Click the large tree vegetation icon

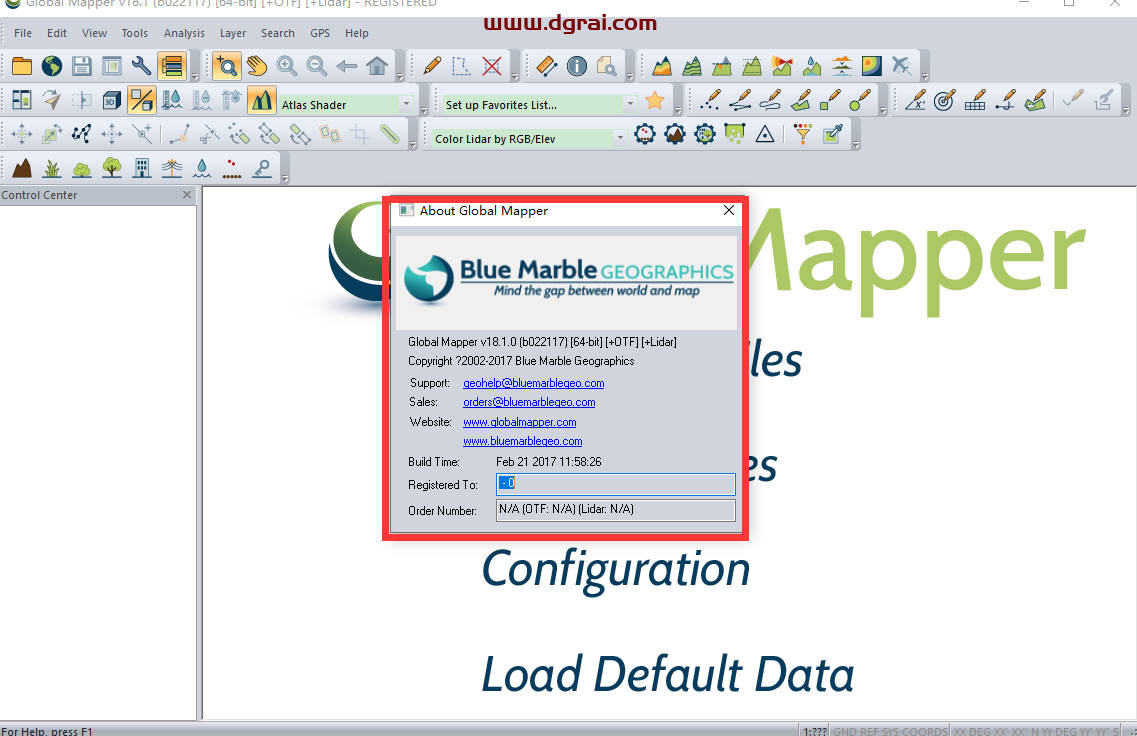pos(112,168)
